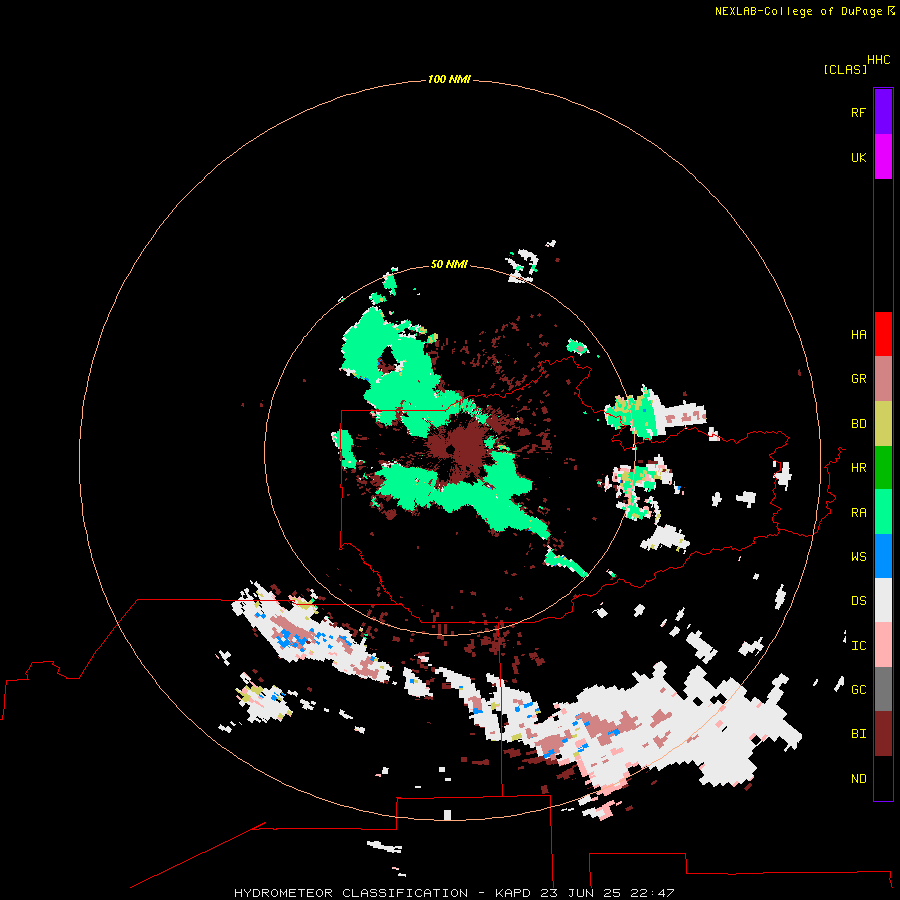
Task: Click the IC legend label
Action: (x=858, y=646)
